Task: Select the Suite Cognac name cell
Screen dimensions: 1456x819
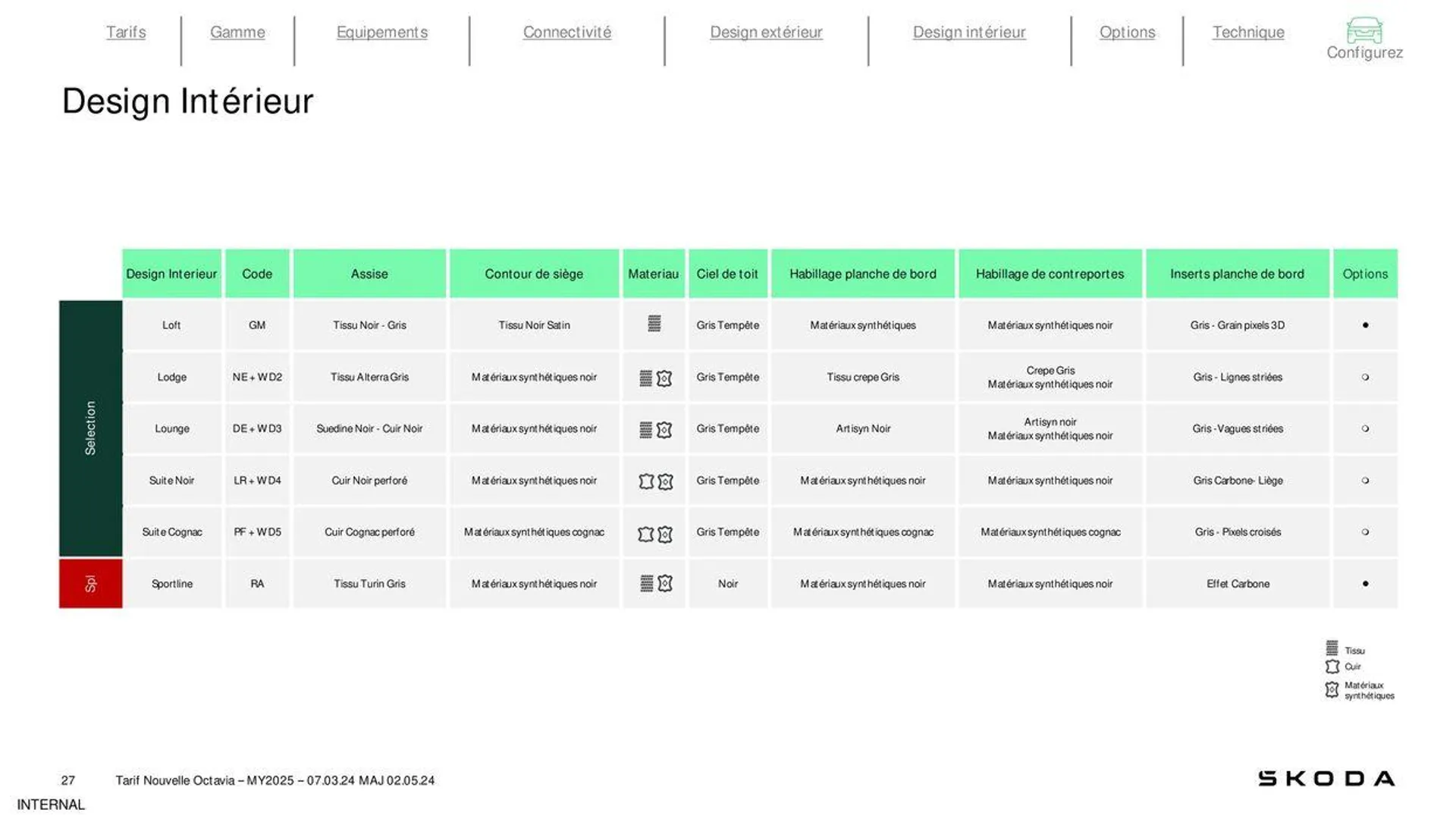Action: [171, 532]
